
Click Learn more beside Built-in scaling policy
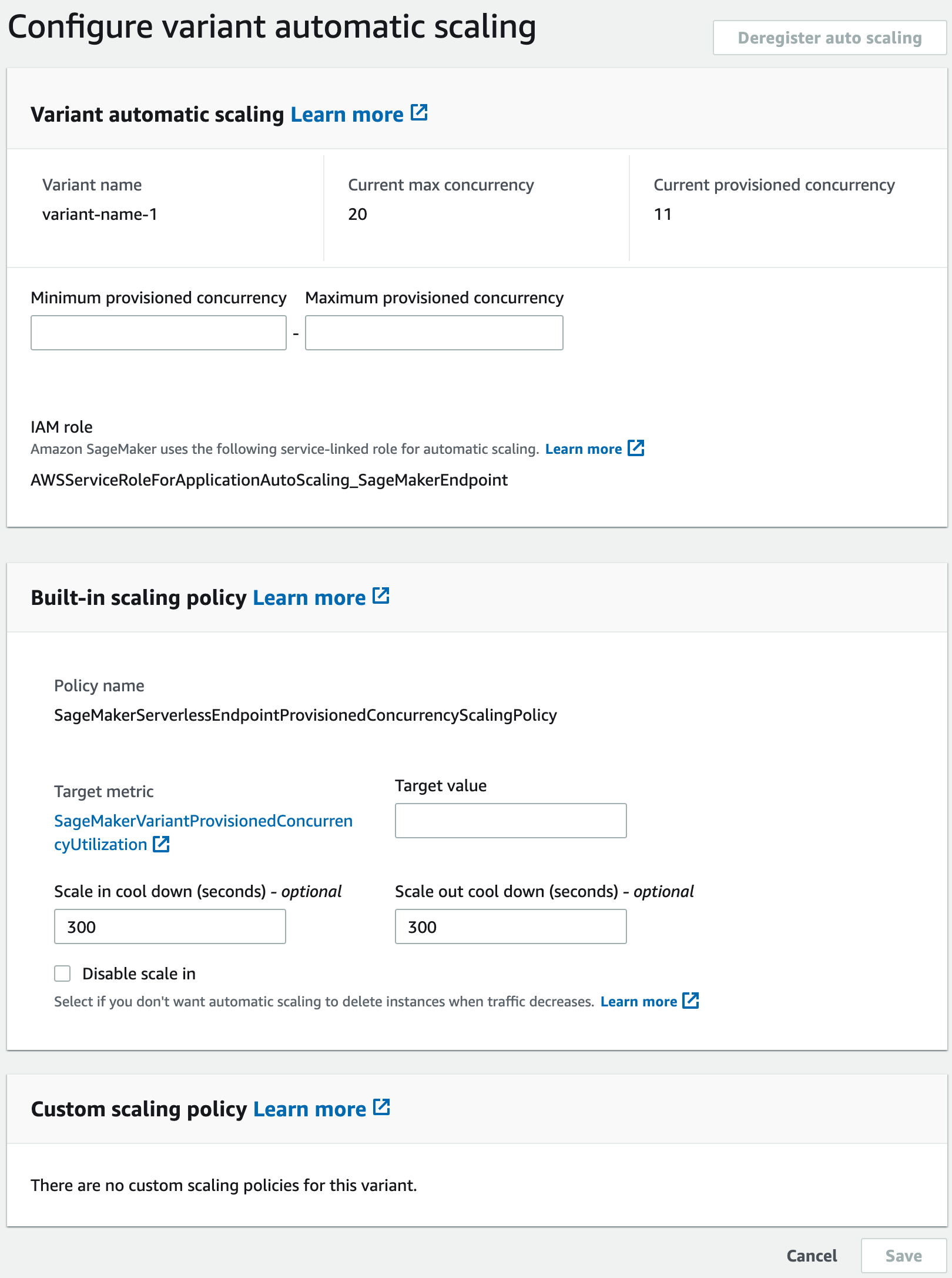click(x=310, y=597)
